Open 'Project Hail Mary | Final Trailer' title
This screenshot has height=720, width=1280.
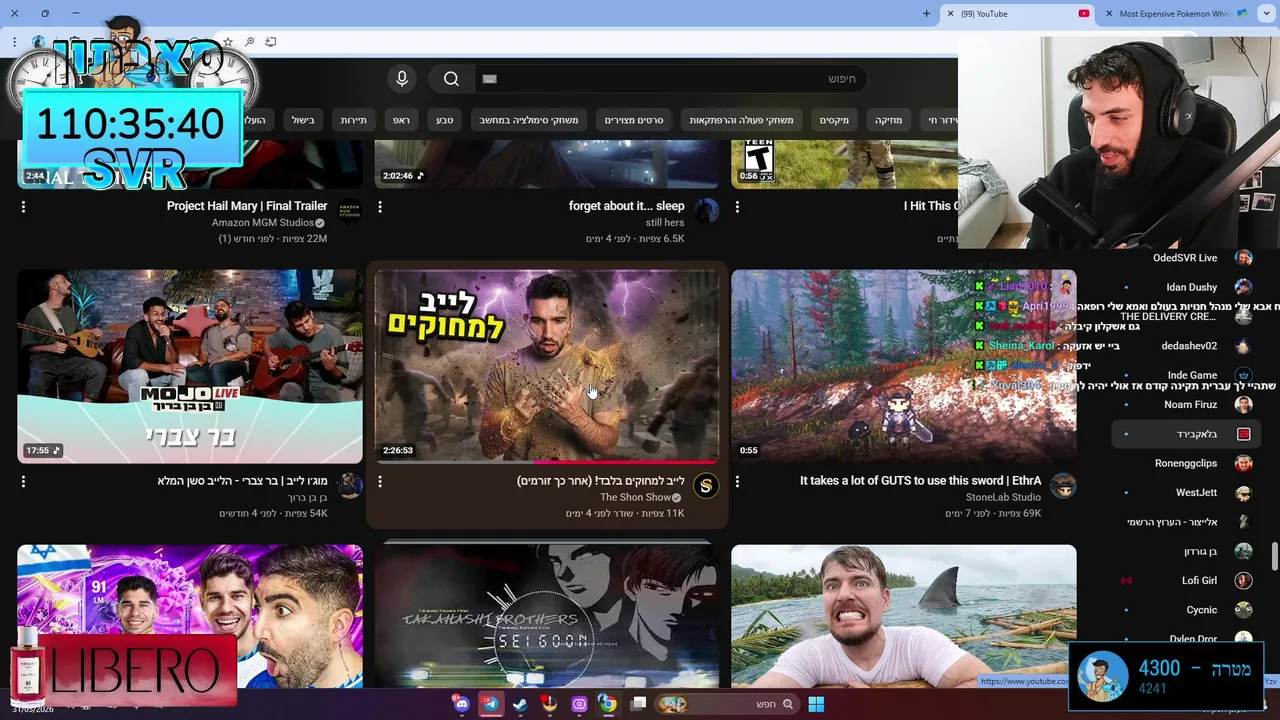pos(247,206)
